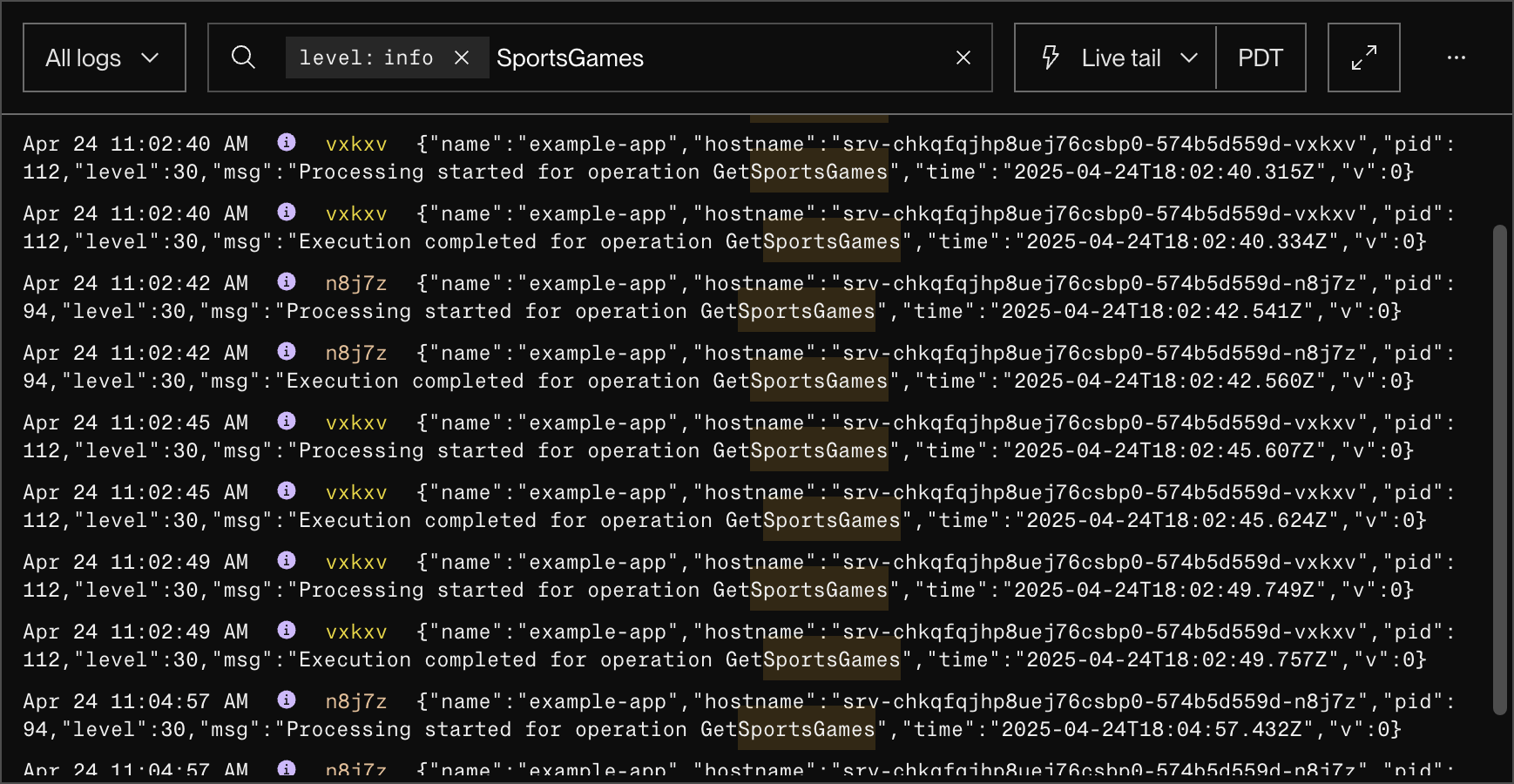Switch timezone using the PDT control
1514x784 pixels.
[1261, 57]
